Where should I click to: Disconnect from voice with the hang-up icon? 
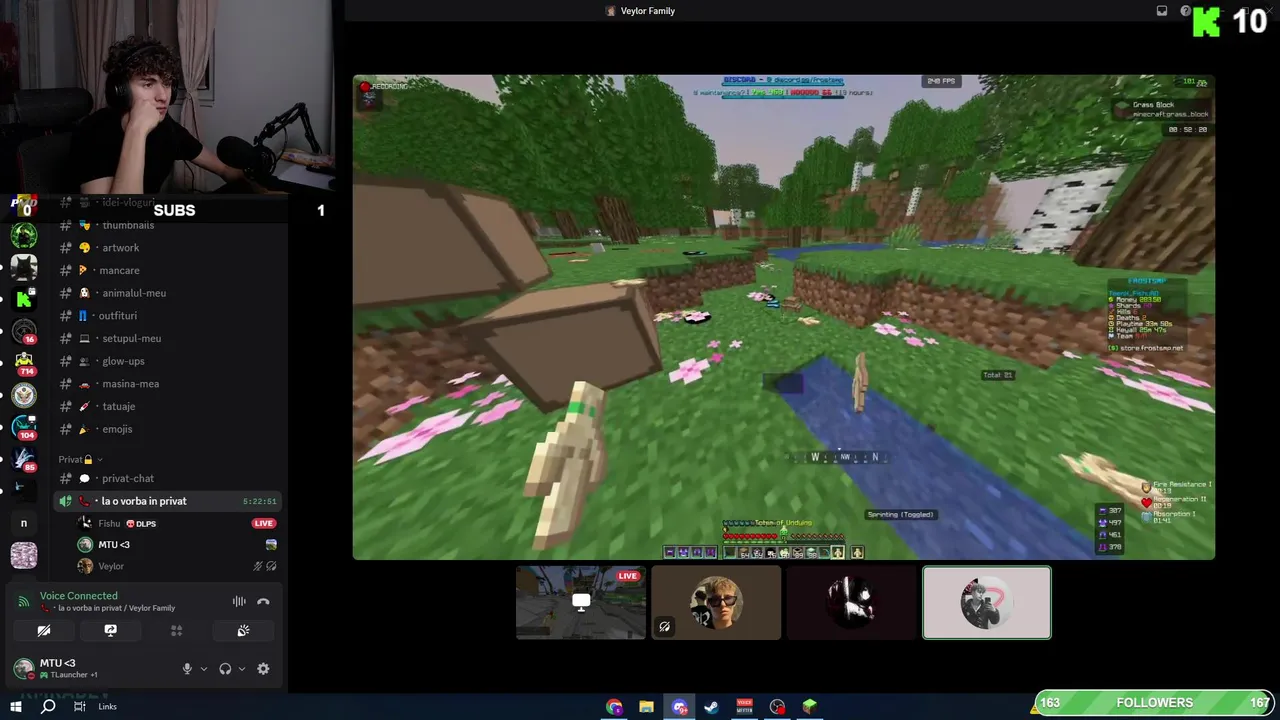click(x=263, y=602)
